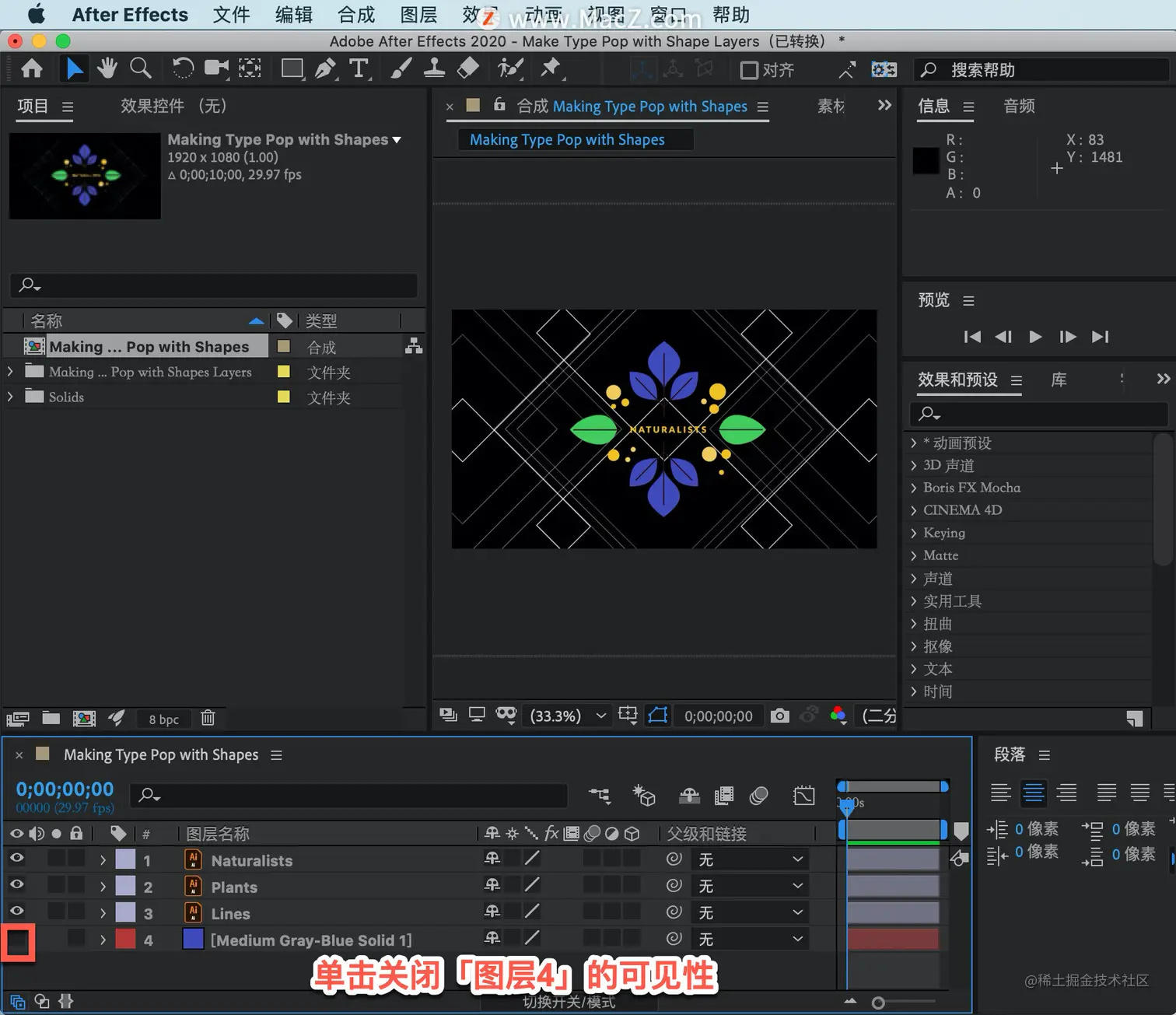
Task: Select the Selection arrow tool
Action: (x=74, y=69)
